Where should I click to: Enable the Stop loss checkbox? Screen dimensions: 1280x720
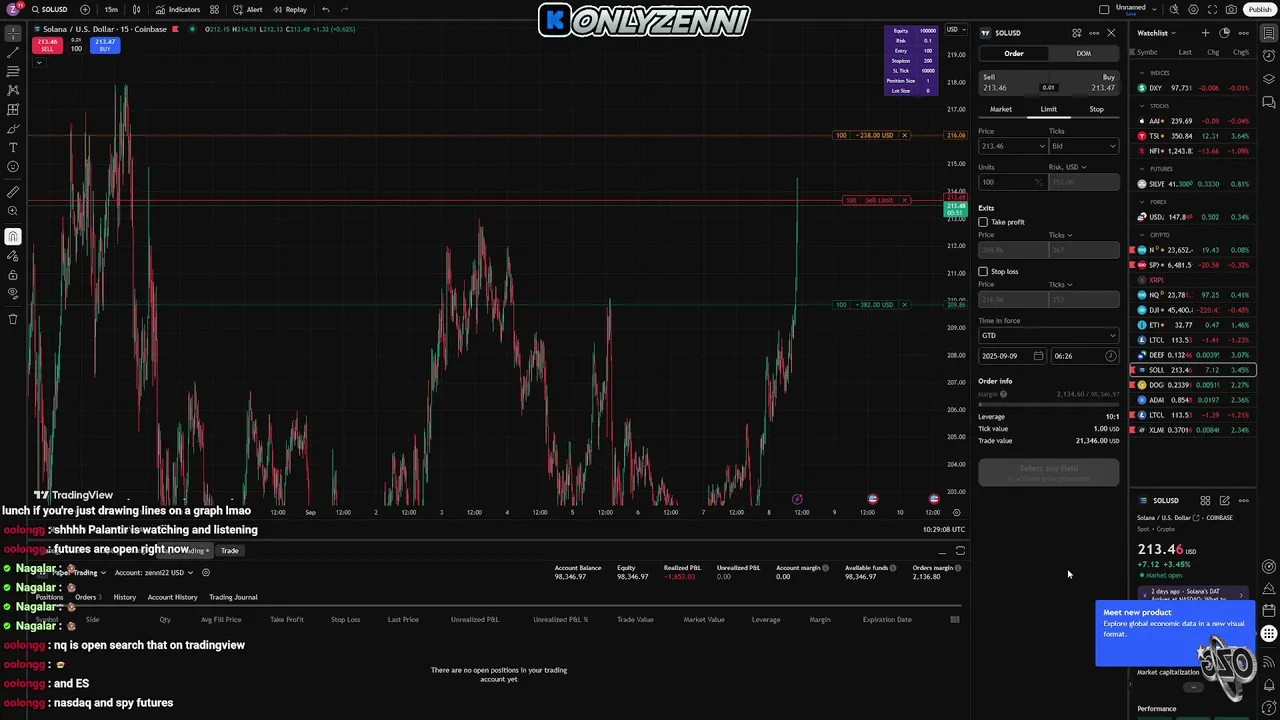[983, 272]
